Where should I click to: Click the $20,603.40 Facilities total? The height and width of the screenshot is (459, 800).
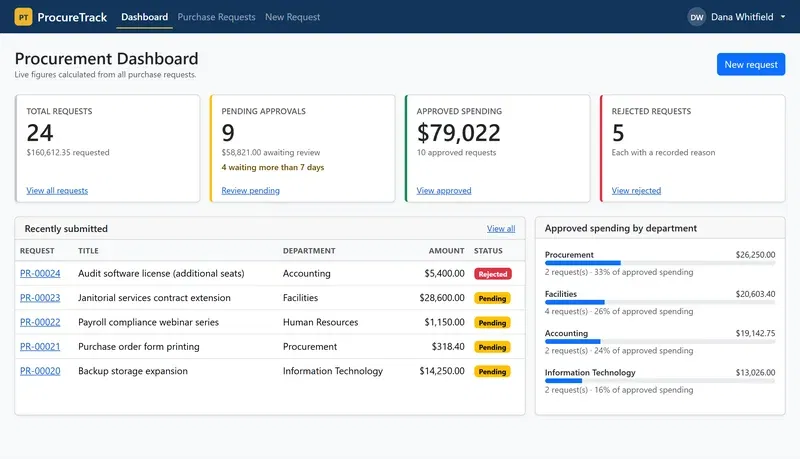click(755, 294)
